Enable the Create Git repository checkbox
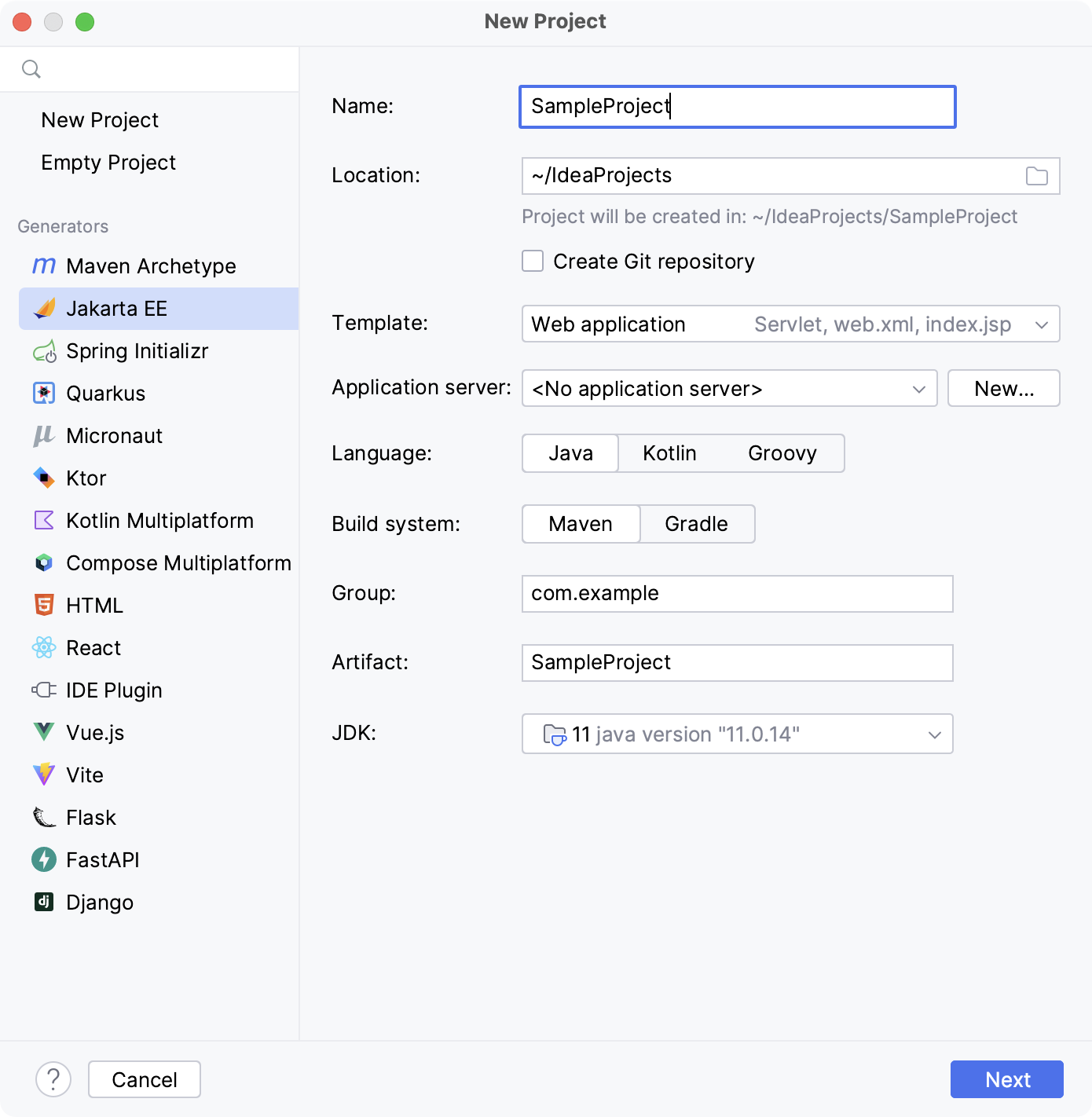Screen dimensions: 1092x1117 click(532, 261)
